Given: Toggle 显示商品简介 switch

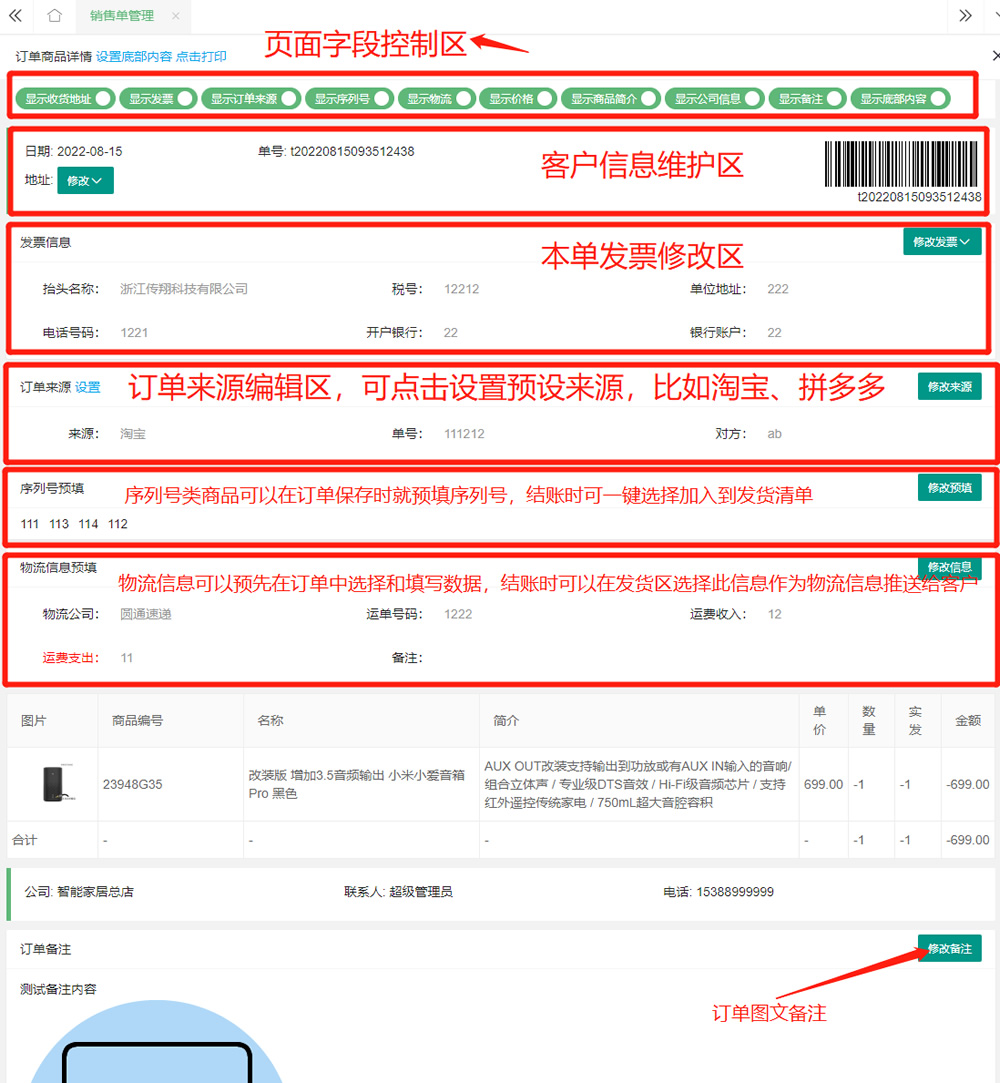Looking at the screenshot, I should [610, 99].
